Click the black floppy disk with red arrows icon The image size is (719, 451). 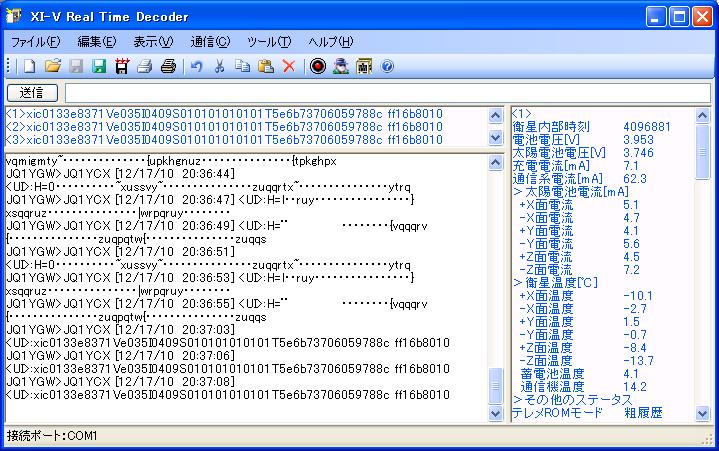pyautogui.click(x=122, y=66)
